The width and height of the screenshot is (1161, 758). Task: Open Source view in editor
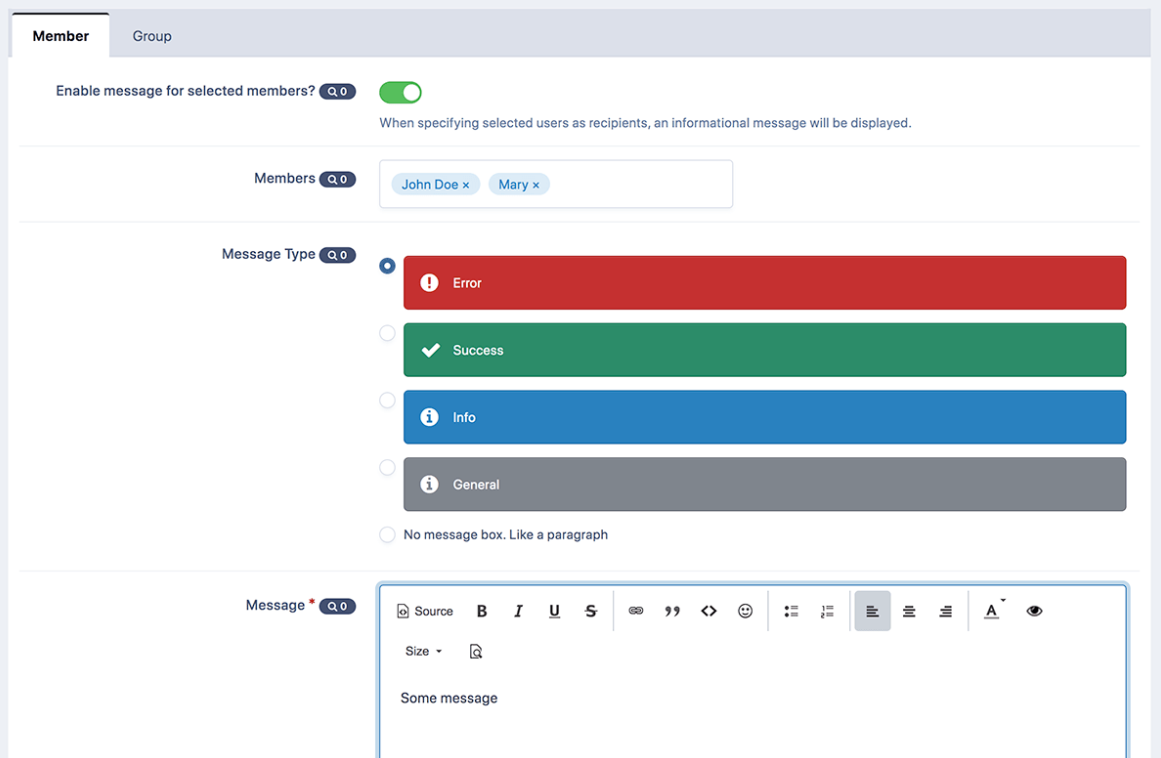[x=425, y=611]
